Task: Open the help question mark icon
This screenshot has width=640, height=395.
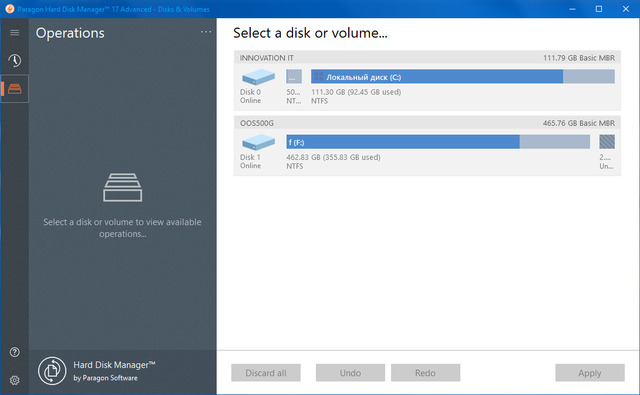Action: (x=14, y=352)
